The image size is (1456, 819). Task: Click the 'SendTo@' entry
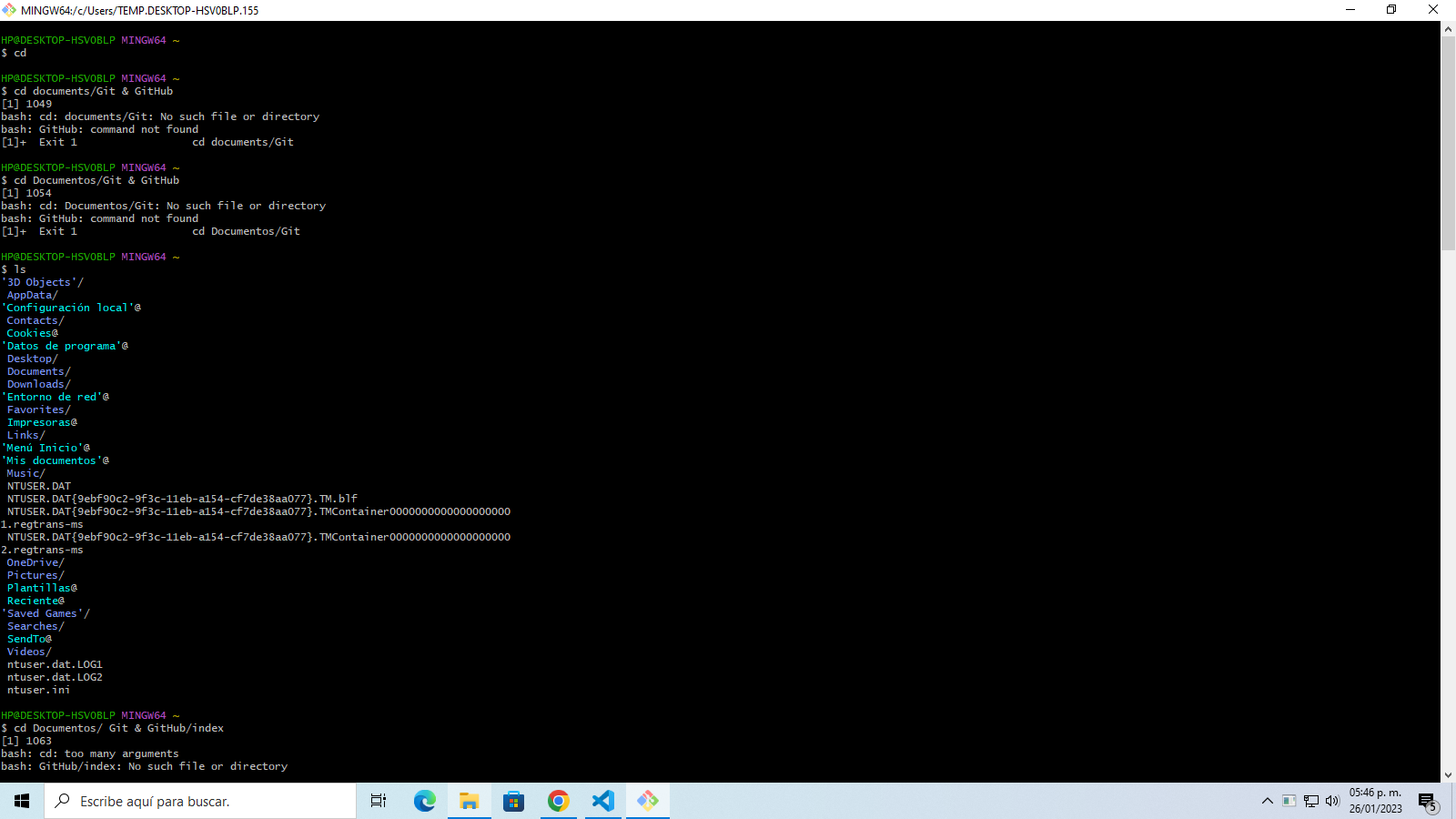pyautogui.click(x=29, y=639)
